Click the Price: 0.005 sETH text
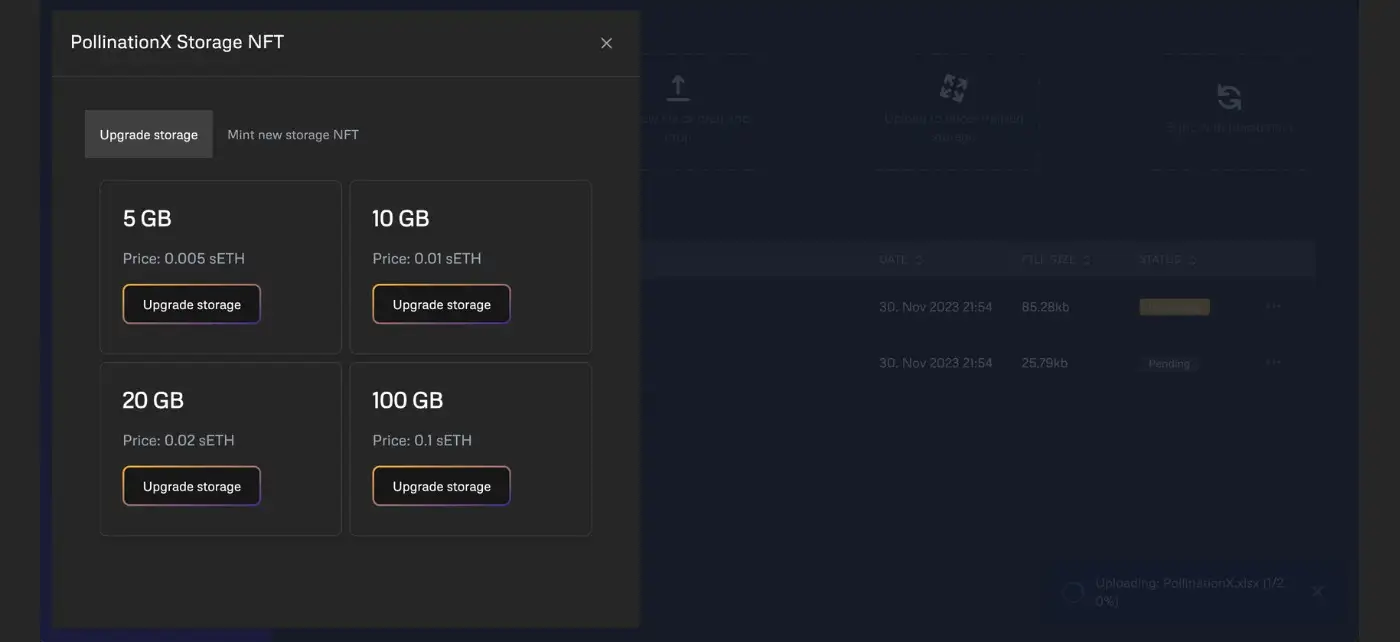The width and height of the screenshot is (1400, 642). point(184,258)
